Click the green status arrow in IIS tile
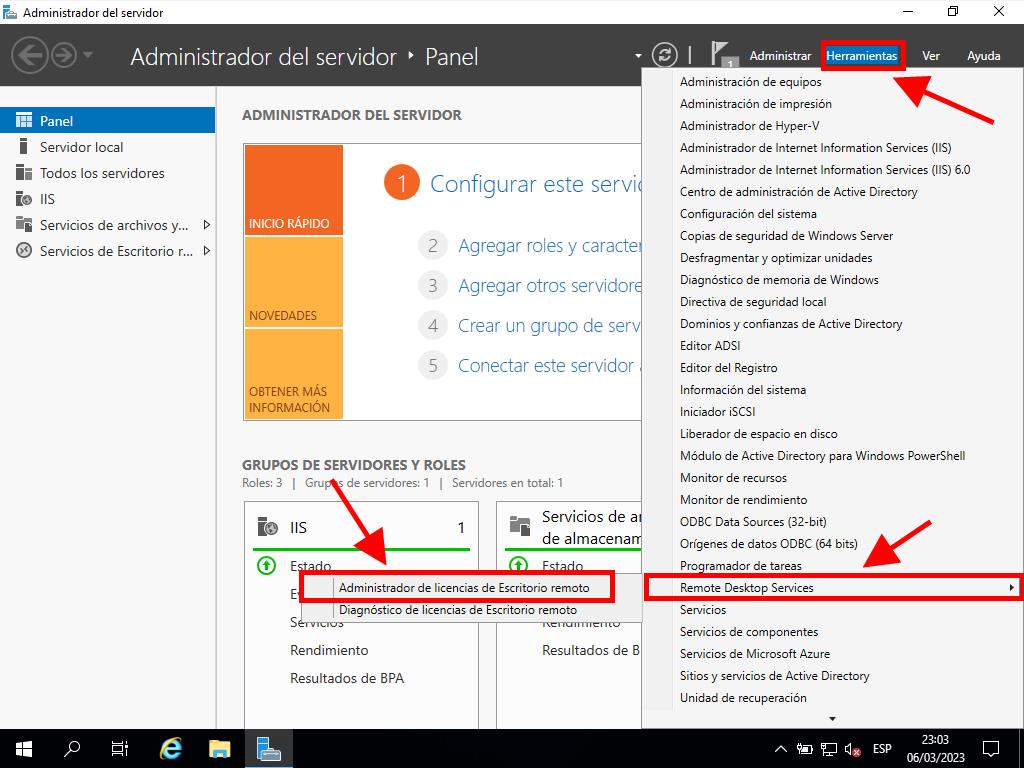The width and height of the screenshot is (1024, 768). tap(266, 566)
